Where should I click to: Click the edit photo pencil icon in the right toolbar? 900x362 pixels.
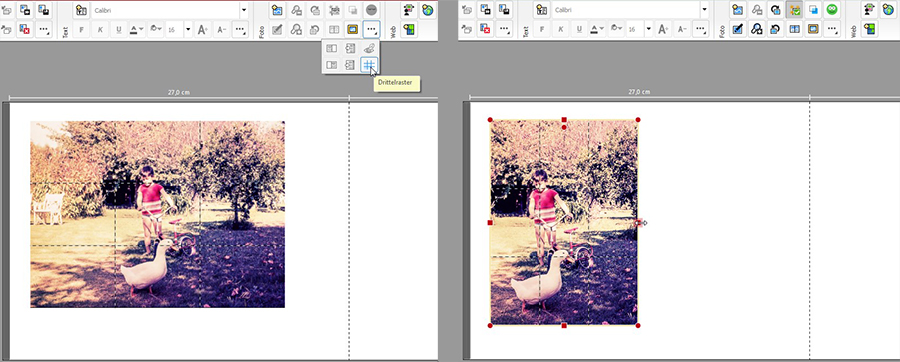pos(738,29)
